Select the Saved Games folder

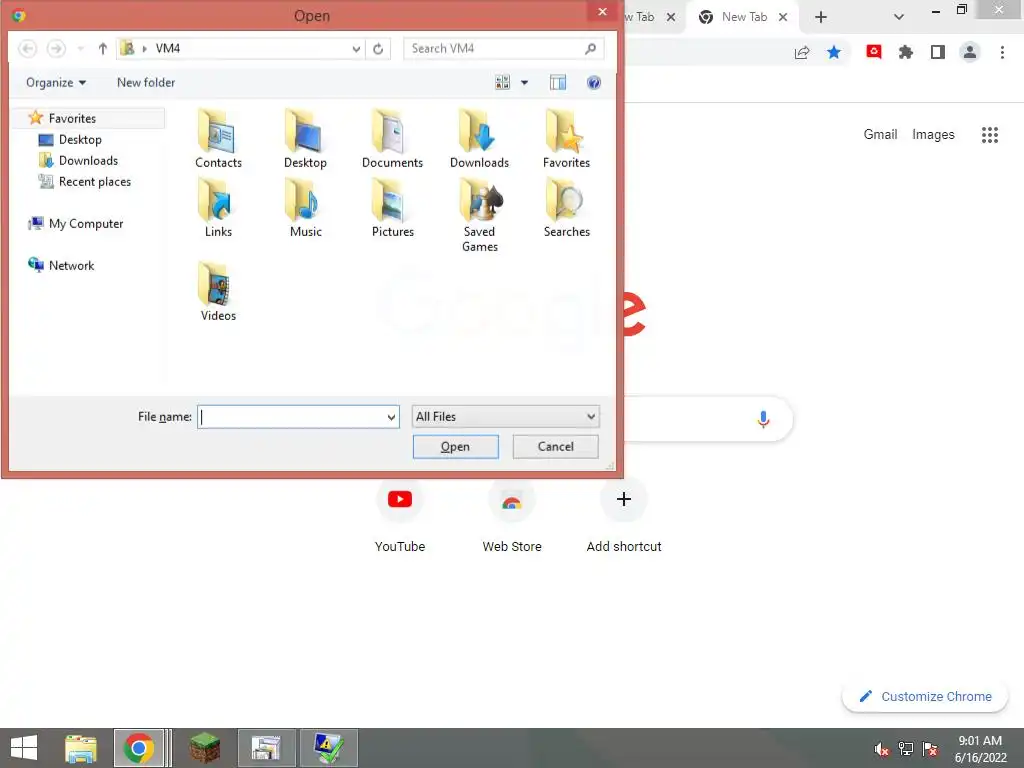pyautogui.click(x=479, y=216)
